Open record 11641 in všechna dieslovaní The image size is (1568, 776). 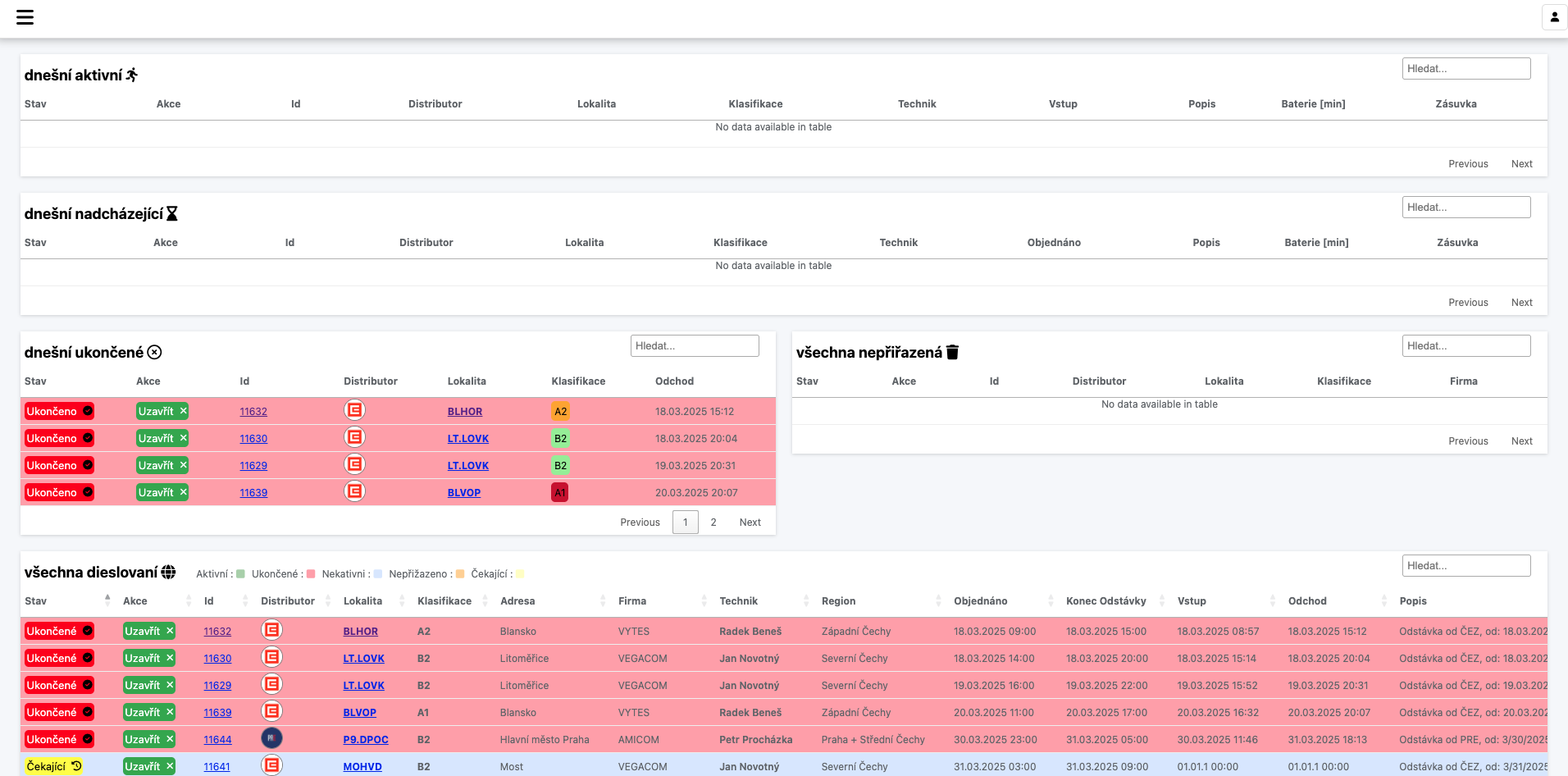point(217,767)
